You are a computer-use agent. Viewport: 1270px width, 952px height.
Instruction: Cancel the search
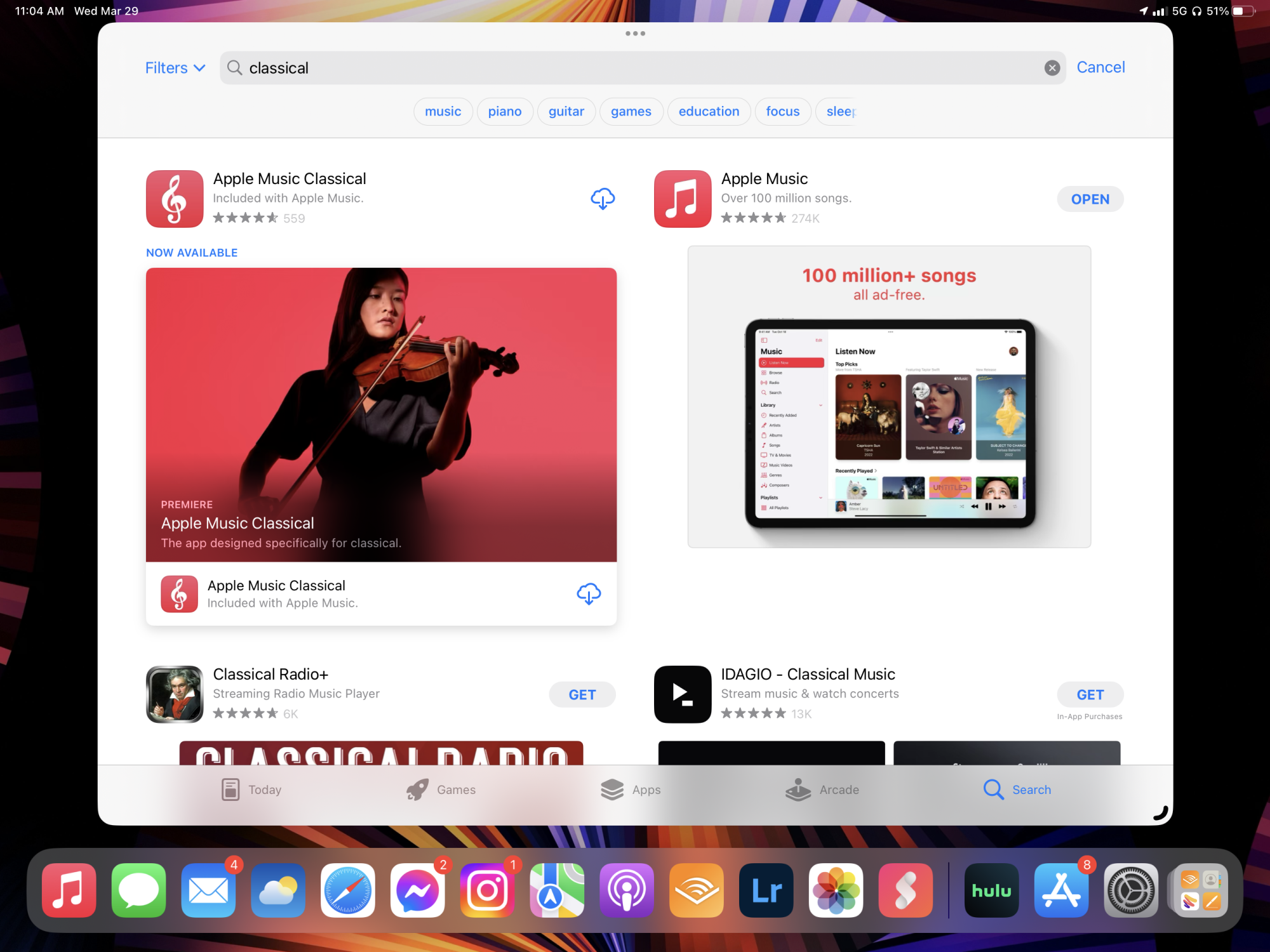click(x=1100, y=67)
